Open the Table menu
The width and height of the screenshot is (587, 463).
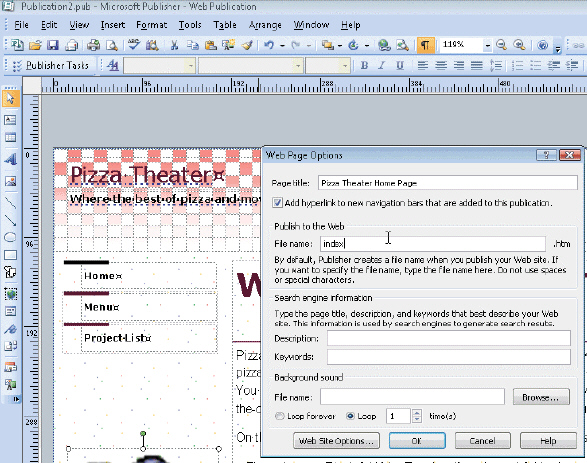click(225, 25)
